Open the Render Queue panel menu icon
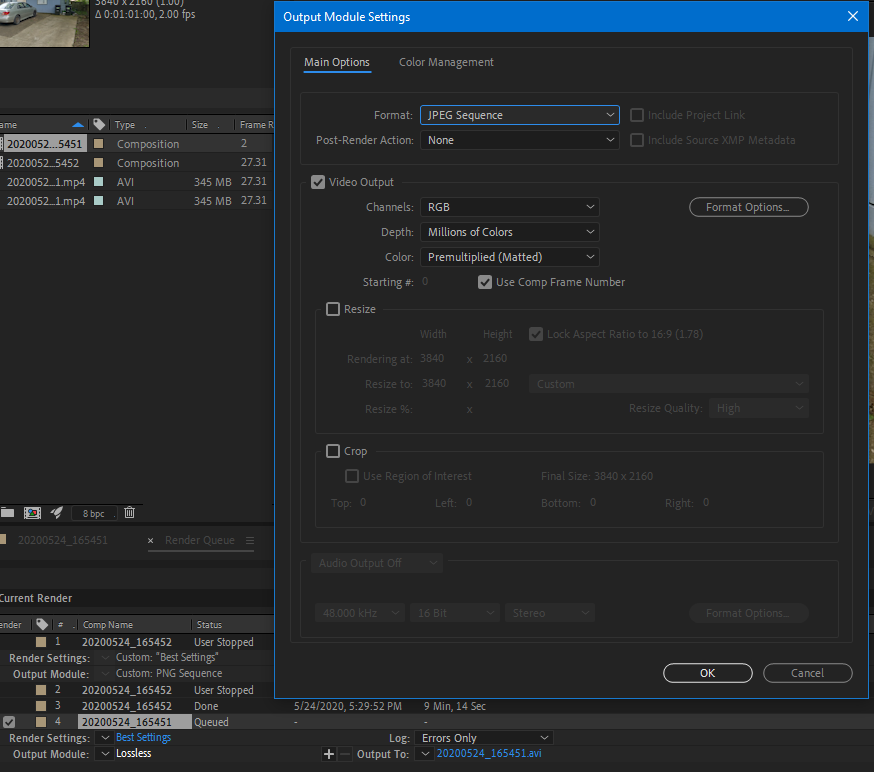Screen dimensions: 874x772 (250, 540)
